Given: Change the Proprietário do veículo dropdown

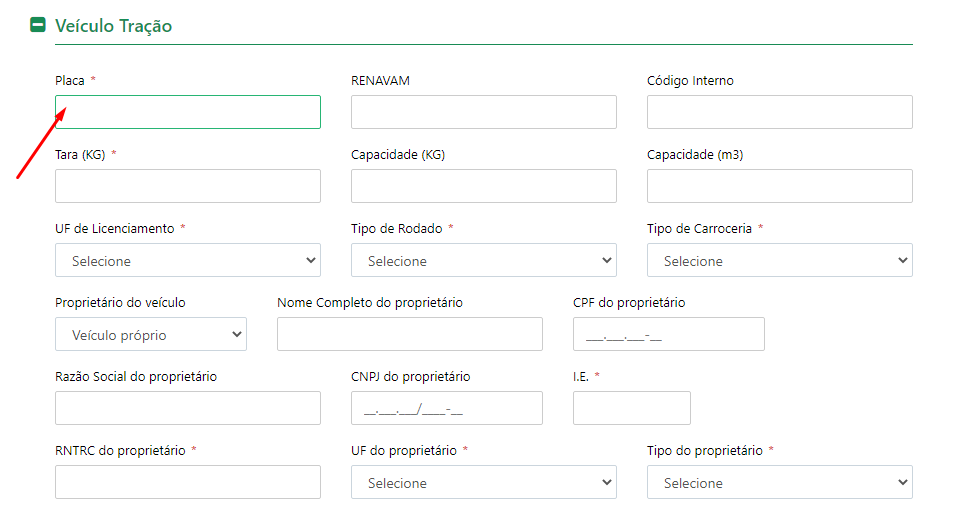Looking at the screenshot, I should (x=151, y=334).
